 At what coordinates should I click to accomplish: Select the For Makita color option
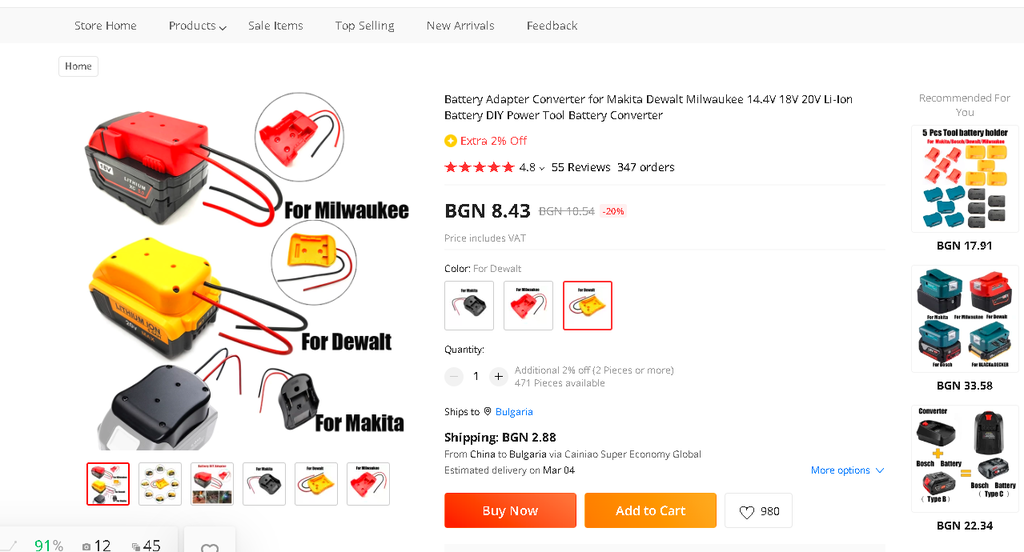tap(469, 305)
